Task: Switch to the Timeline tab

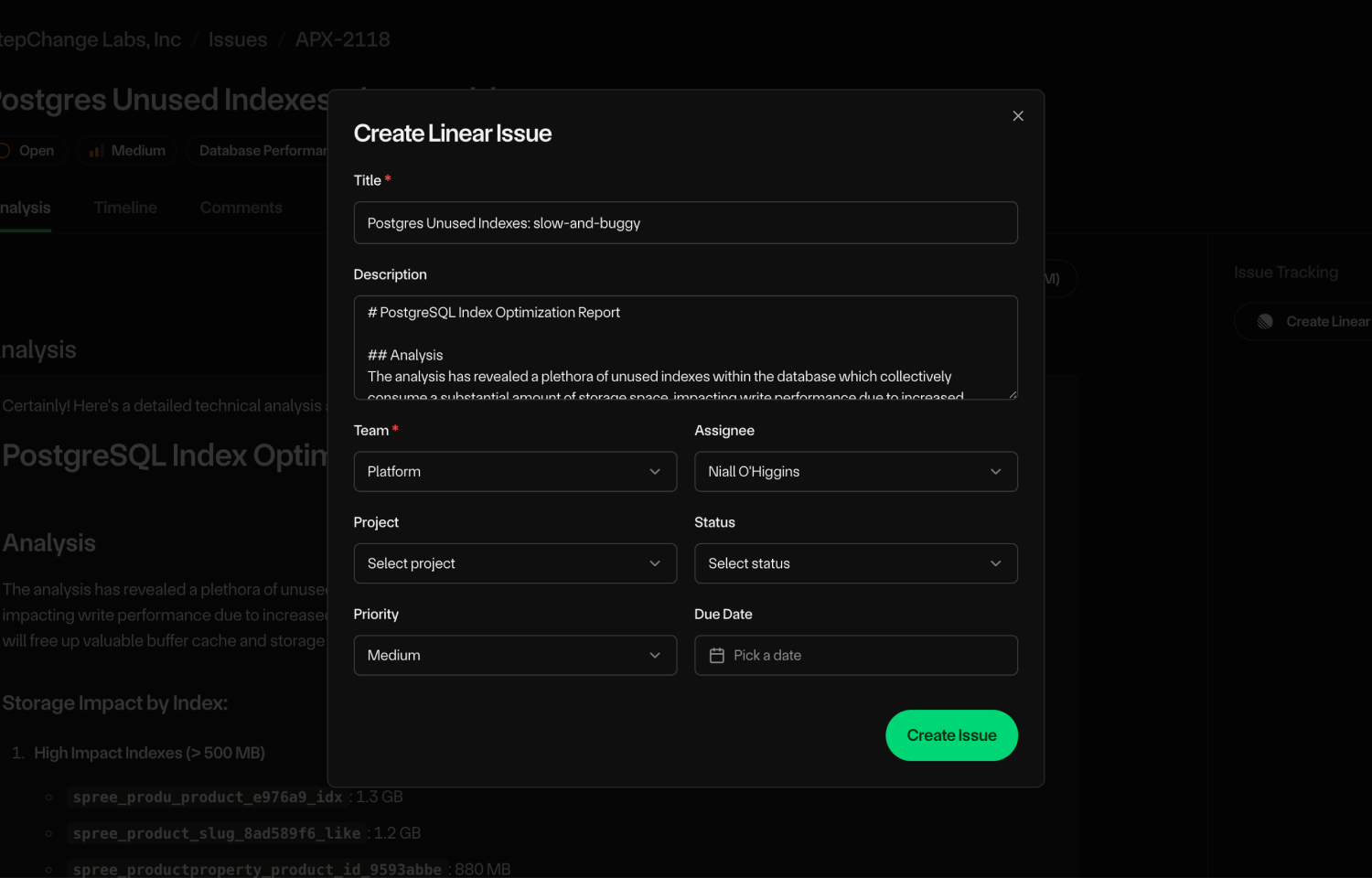Action: pyautogui.click(x=125, y=208)
